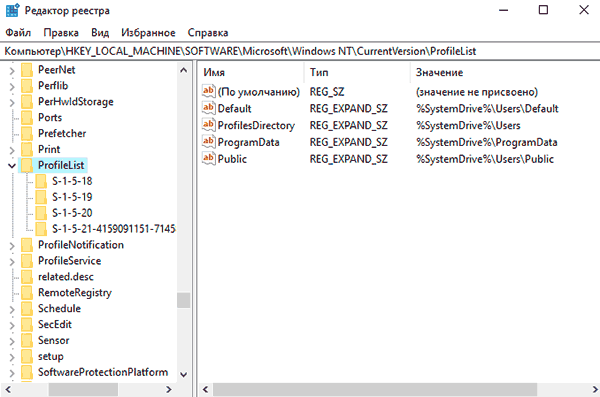Click the related.desc folder icon
Screen dimensions: 600x397
coord(27,277)
